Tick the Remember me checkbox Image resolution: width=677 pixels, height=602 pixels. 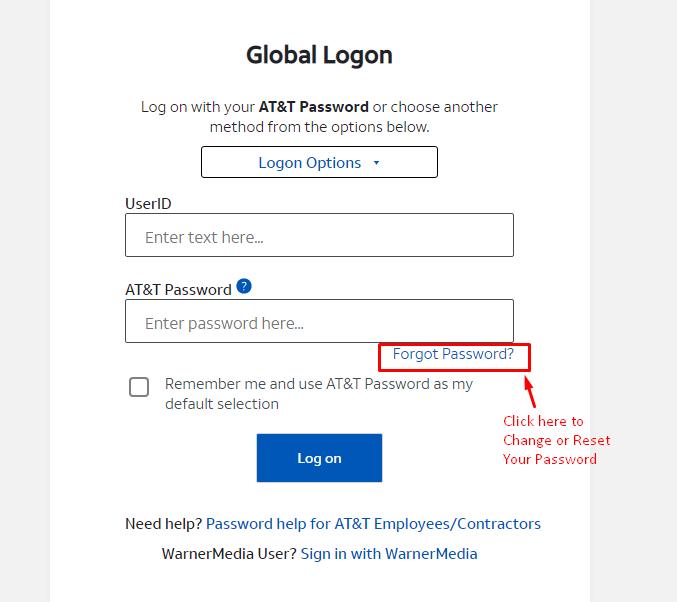pos(139,387)
